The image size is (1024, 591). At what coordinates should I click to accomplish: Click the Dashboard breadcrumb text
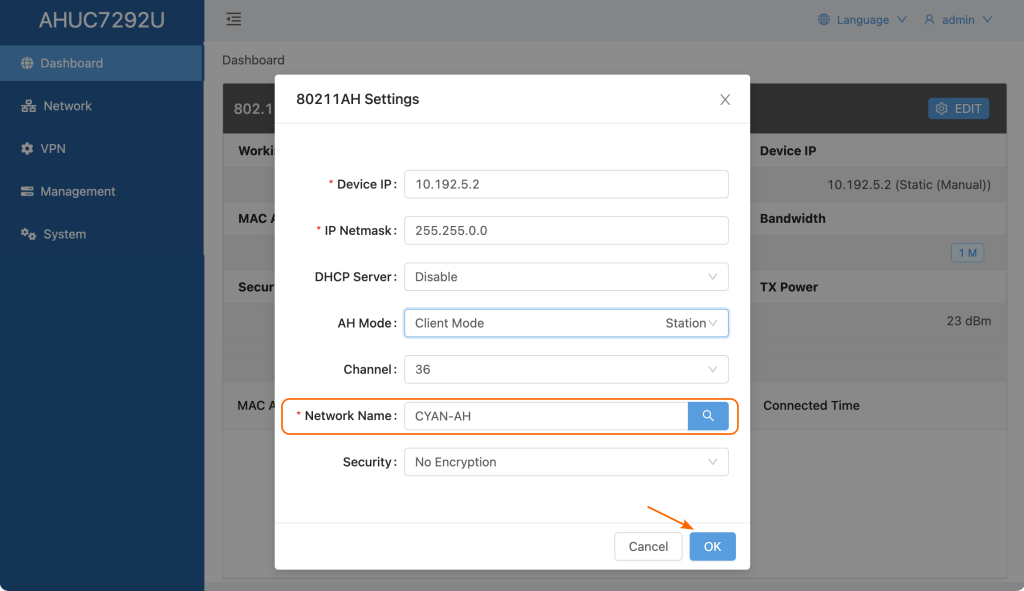[x=253, y=60]
